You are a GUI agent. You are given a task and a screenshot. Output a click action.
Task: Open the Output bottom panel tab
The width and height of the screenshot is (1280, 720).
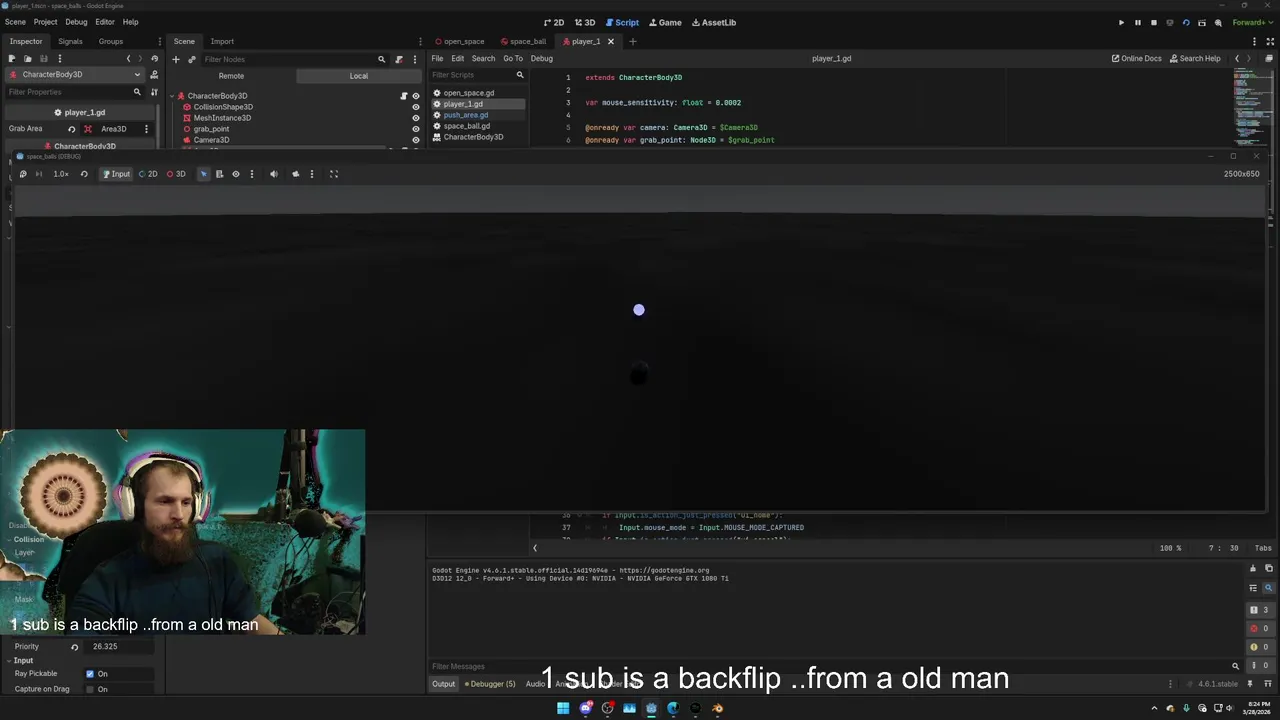tap(443, 684)
